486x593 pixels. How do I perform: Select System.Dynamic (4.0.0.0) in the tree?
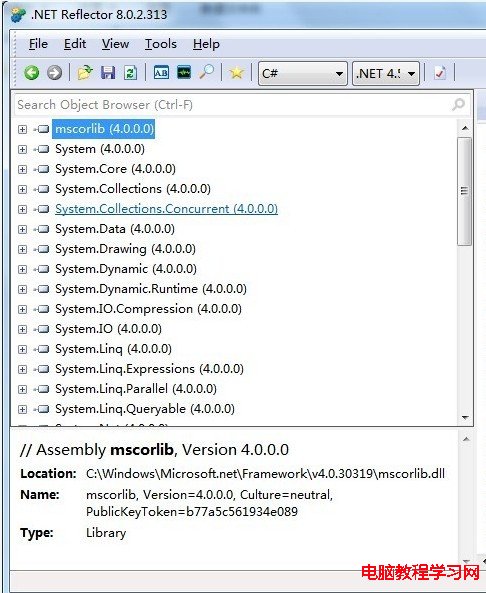coord(126,269)
